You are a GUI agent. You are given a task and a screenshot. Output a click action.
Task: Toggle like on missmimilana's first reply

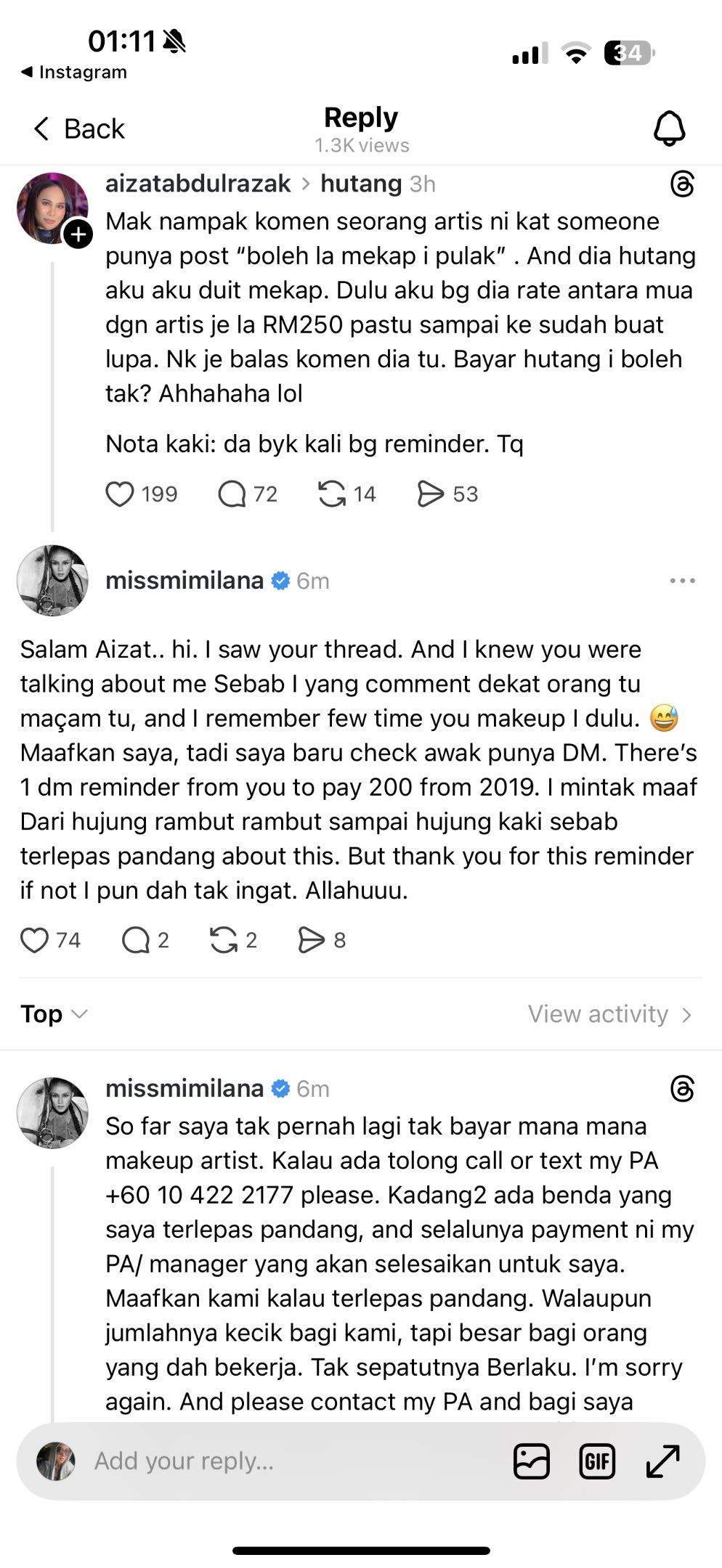tap(35, 940)
